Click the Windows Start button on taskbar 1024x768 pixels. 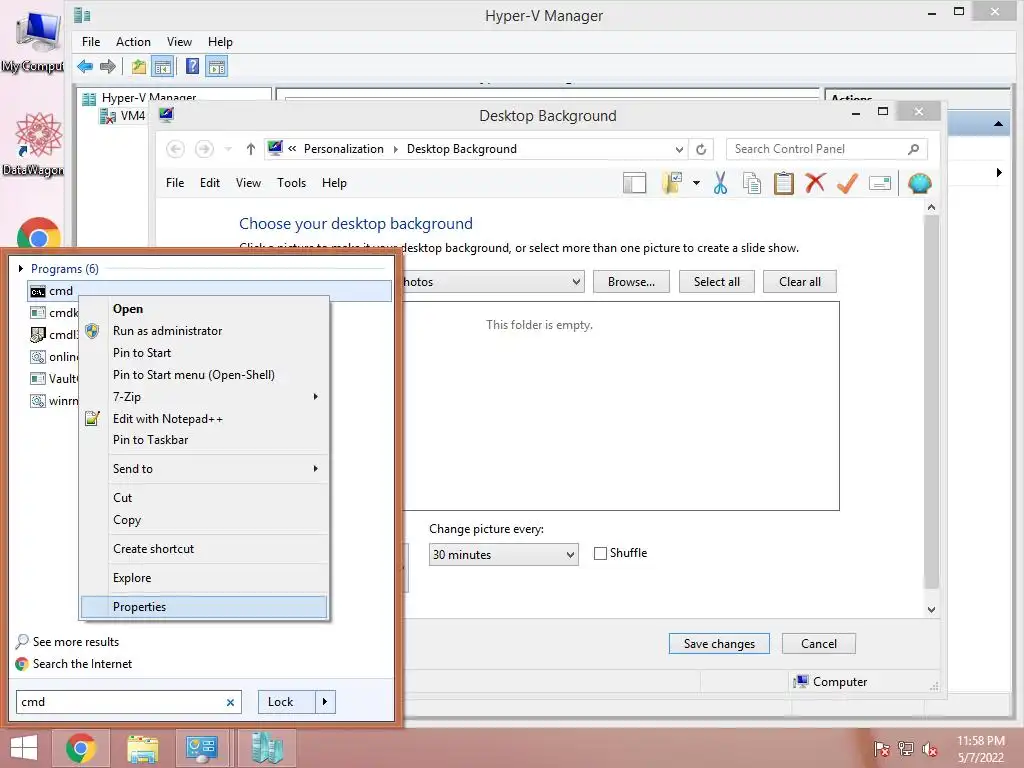[x=24, y=748]
